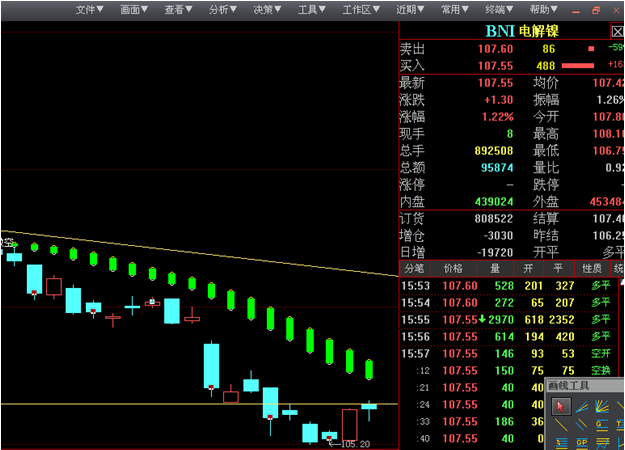
Task: Click the 振幅 label
Action: click(x=546, y=100)
